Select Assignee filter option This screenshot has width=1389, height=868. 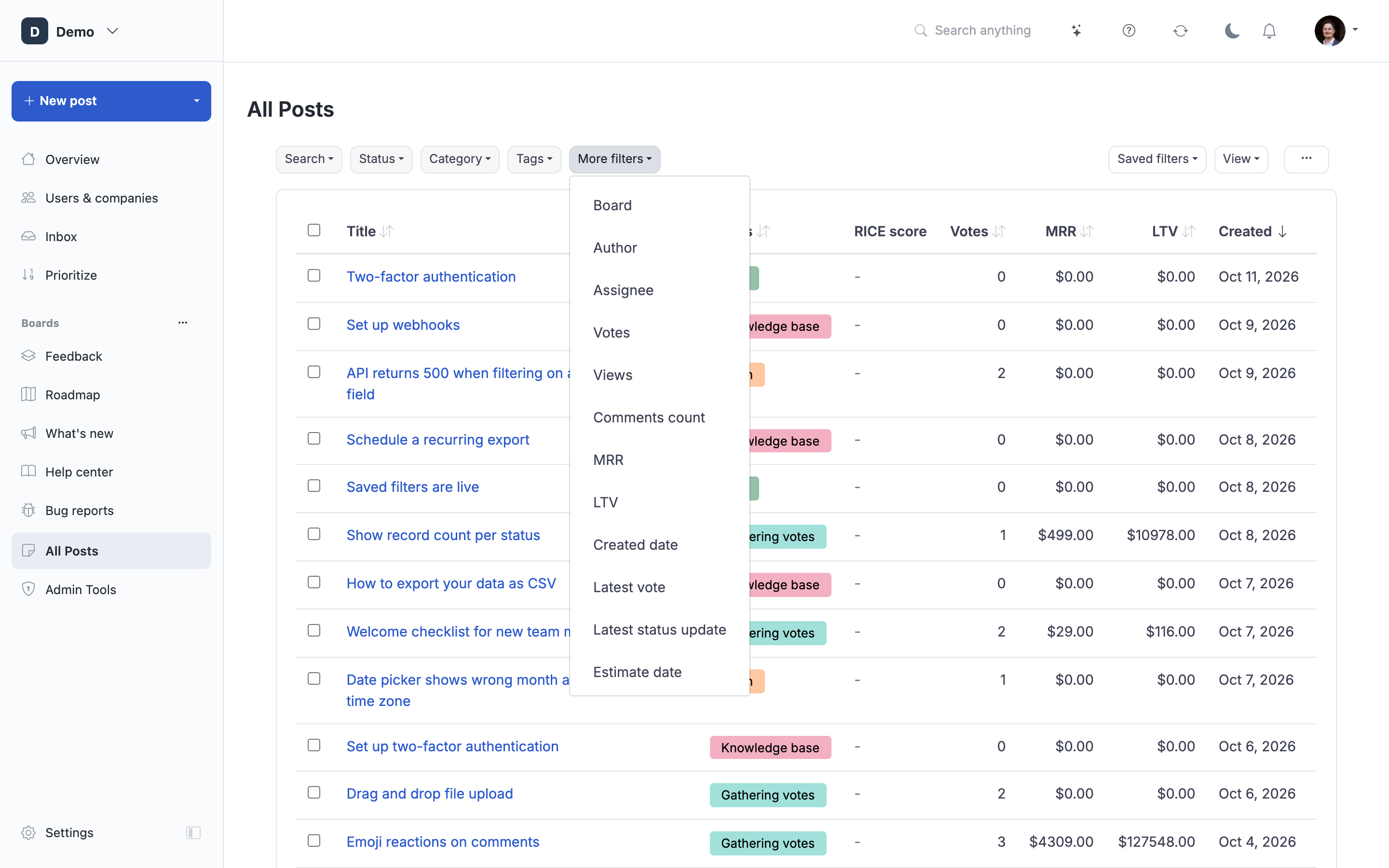pyautogui.click(x=659, y=290)
